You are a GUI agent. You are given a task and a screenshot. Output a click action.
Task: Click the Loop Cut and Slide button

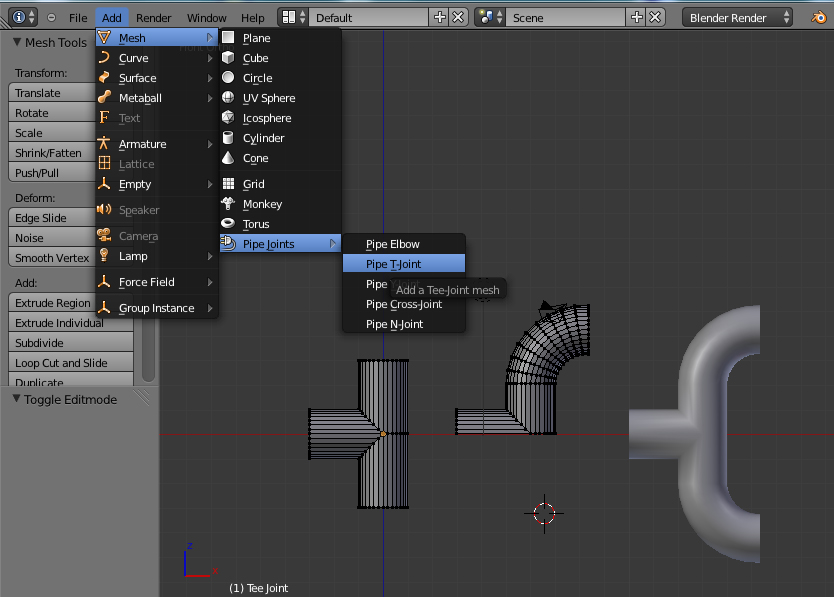point(71,363)
